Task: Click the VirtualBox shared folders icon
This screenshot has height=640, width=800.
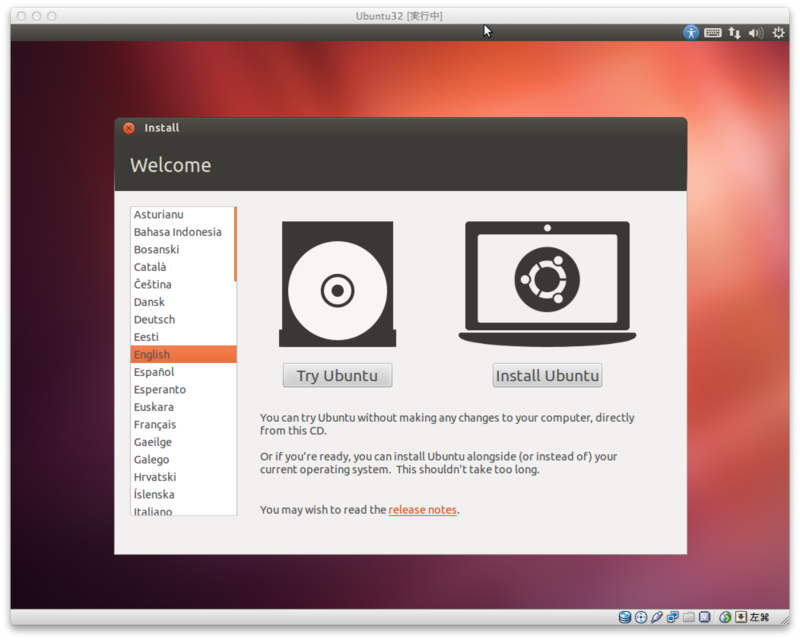Action: tap(688, 617)
